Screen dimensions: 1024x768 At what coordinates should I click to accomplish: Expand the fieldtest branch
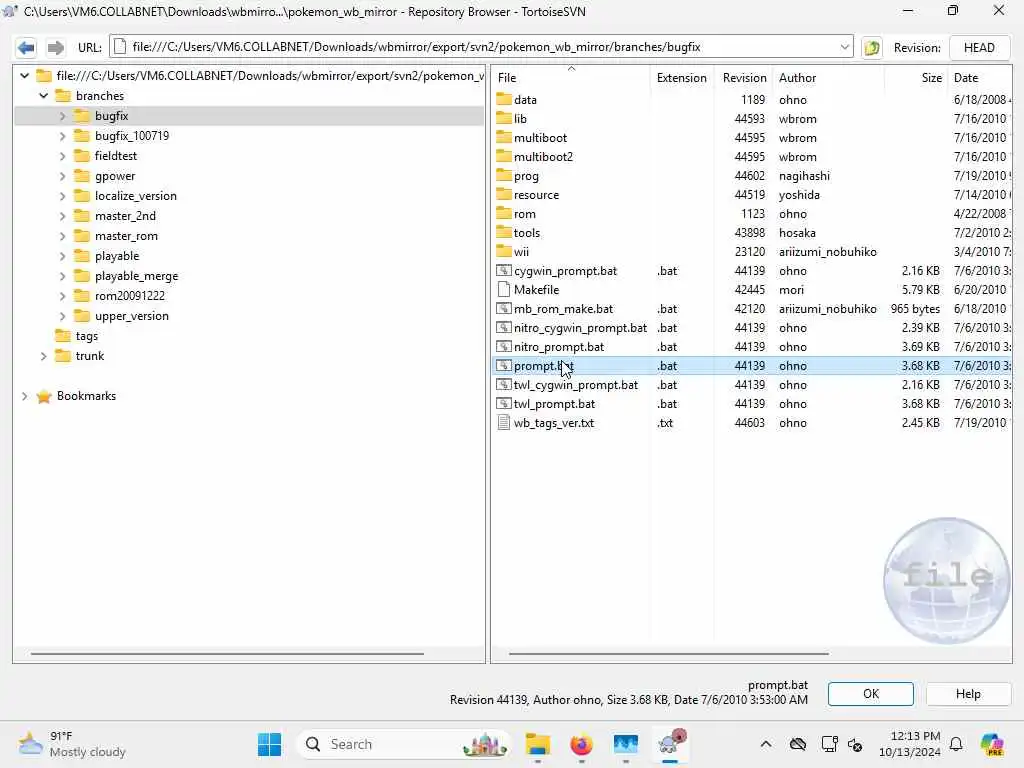[63, 156]
